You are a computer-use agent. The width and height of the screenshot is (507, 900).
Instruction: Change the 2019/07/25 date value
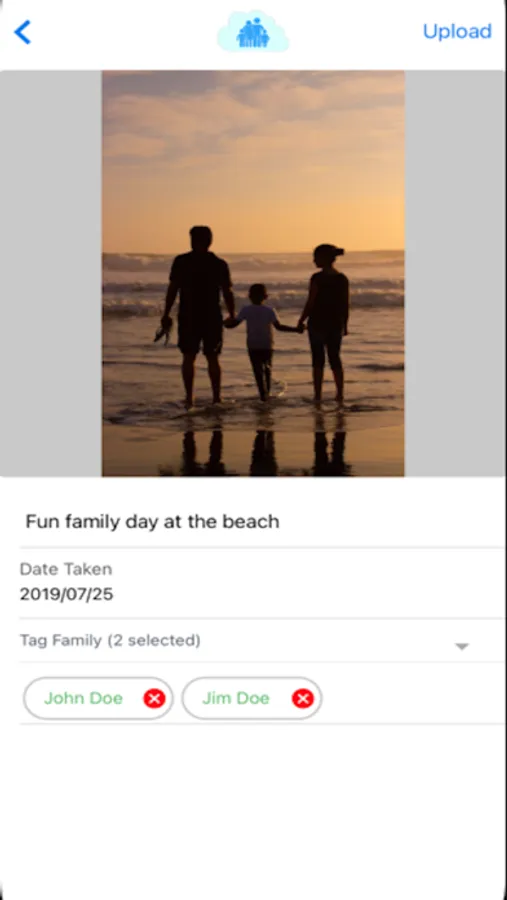tap(66, 594)
